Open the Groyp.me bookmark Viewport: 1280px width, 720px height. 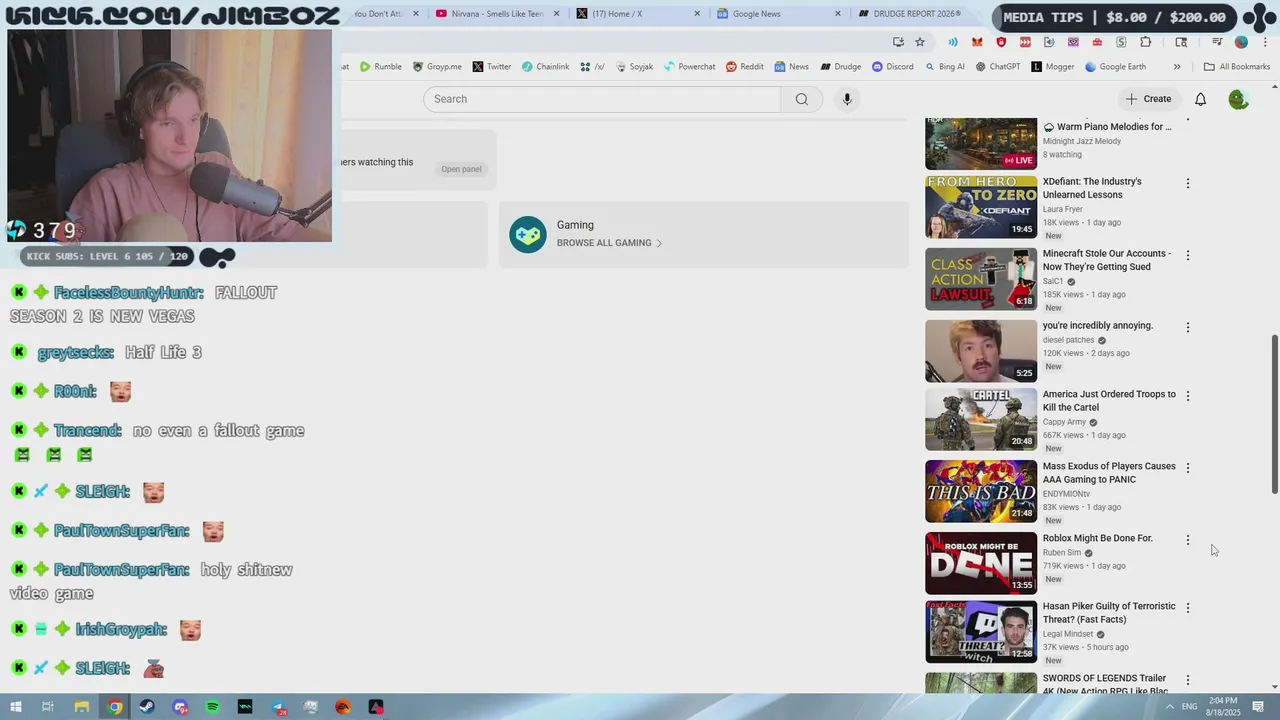437,67
